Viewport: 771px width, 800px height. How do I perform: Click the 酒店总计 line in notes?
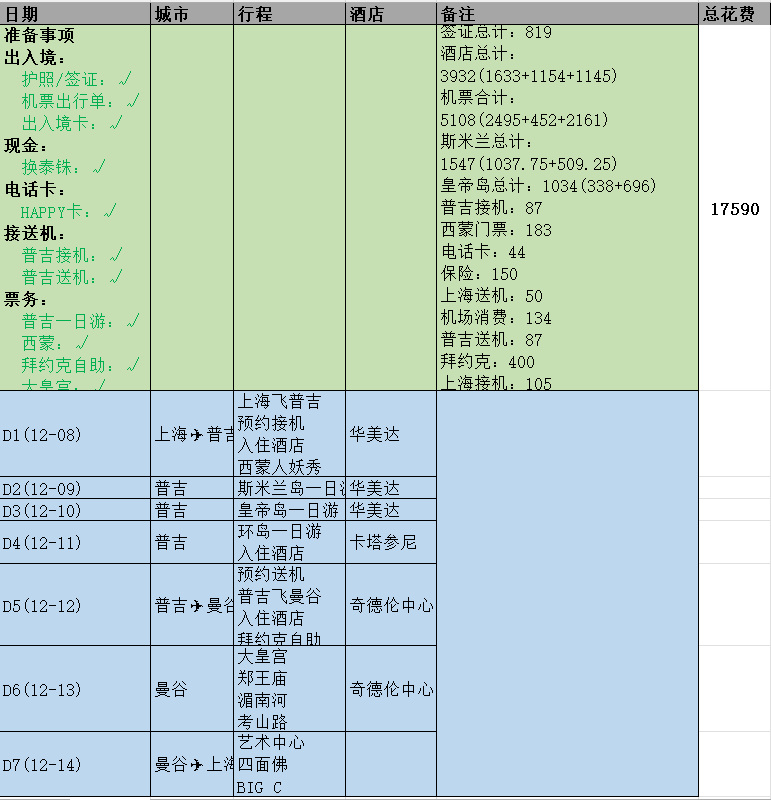click(x=529, y=65)
